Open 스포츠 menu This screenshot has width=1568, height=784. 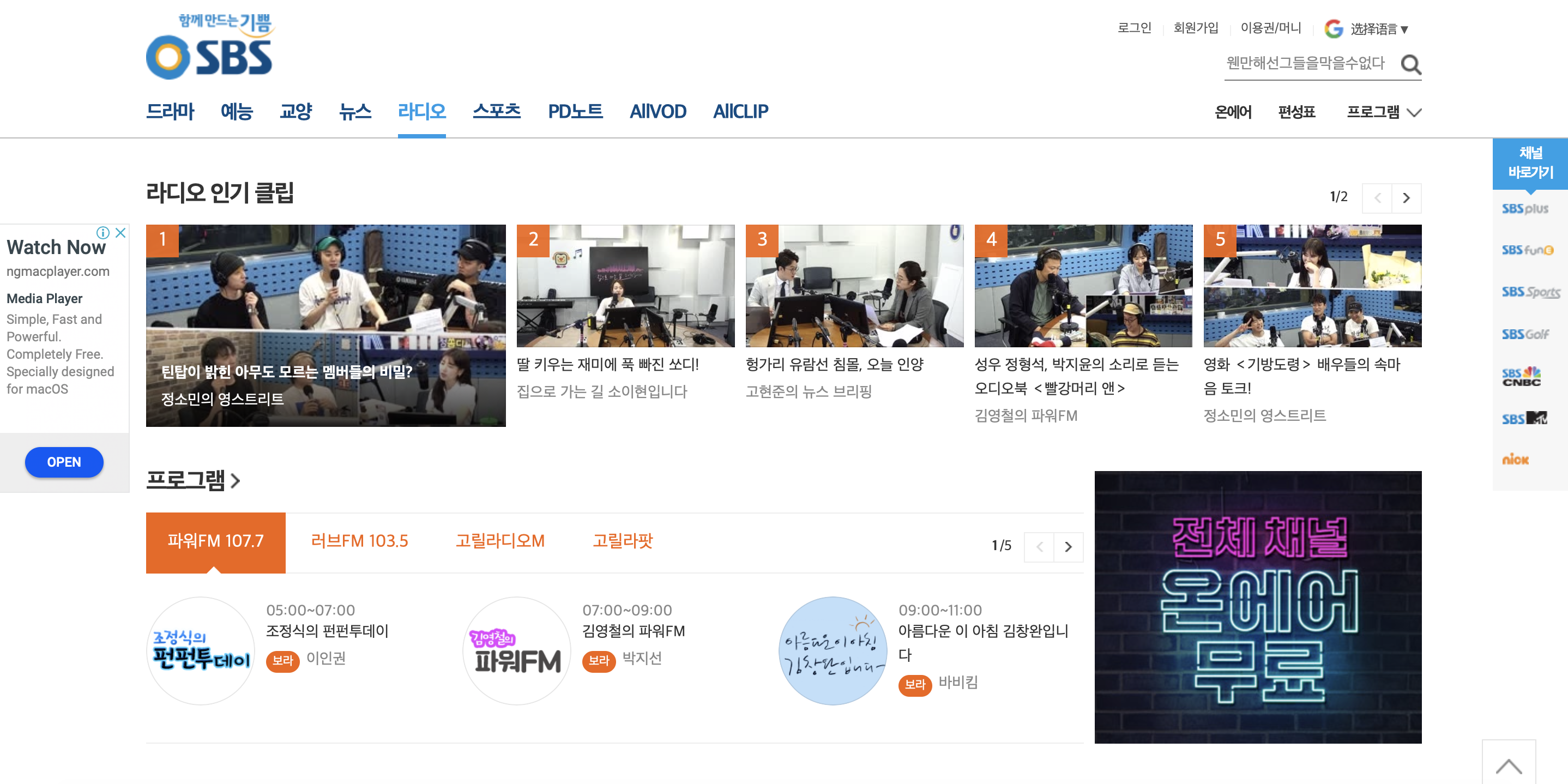coord(496,111)
